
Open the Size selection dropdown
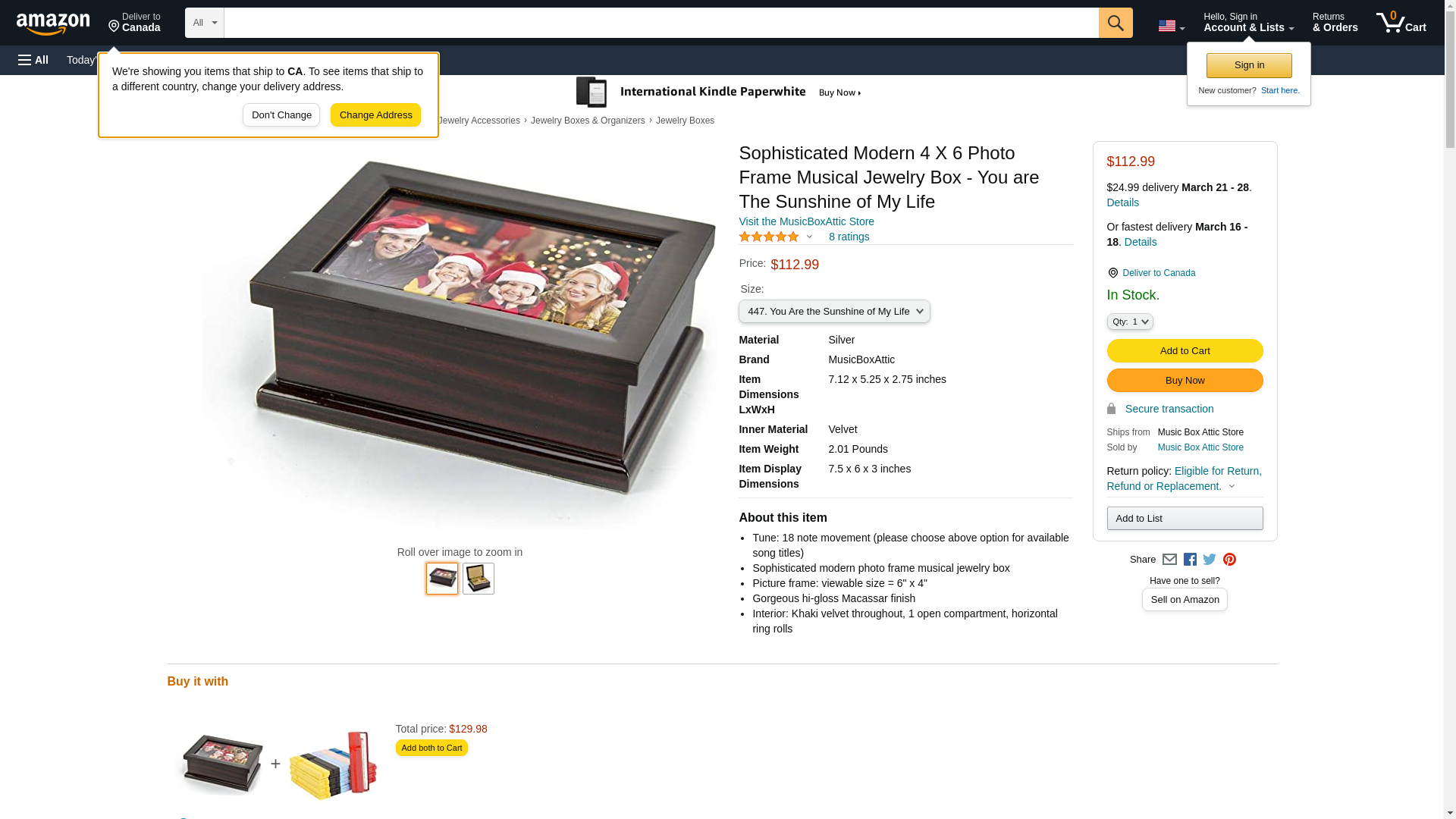pos(834,312)
